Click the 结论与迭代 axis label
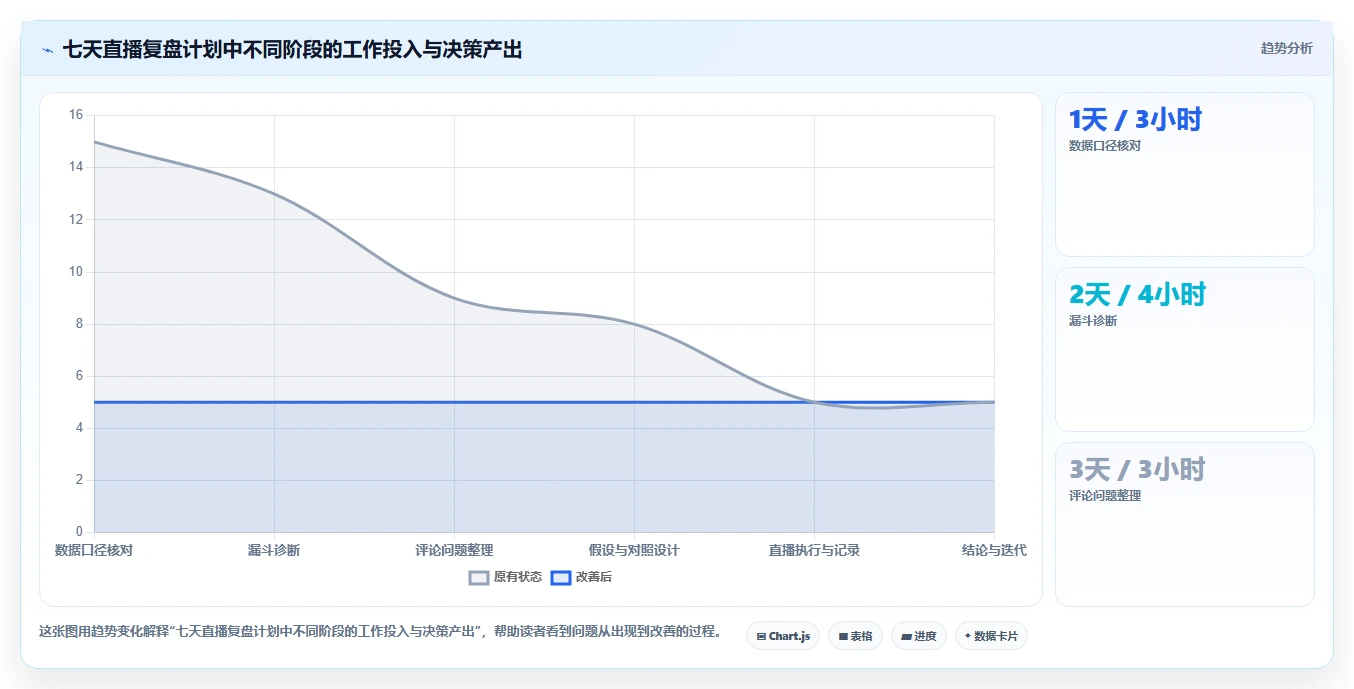Image resolution: width=1354 pixels, height=689 pixels. (993, 550)
